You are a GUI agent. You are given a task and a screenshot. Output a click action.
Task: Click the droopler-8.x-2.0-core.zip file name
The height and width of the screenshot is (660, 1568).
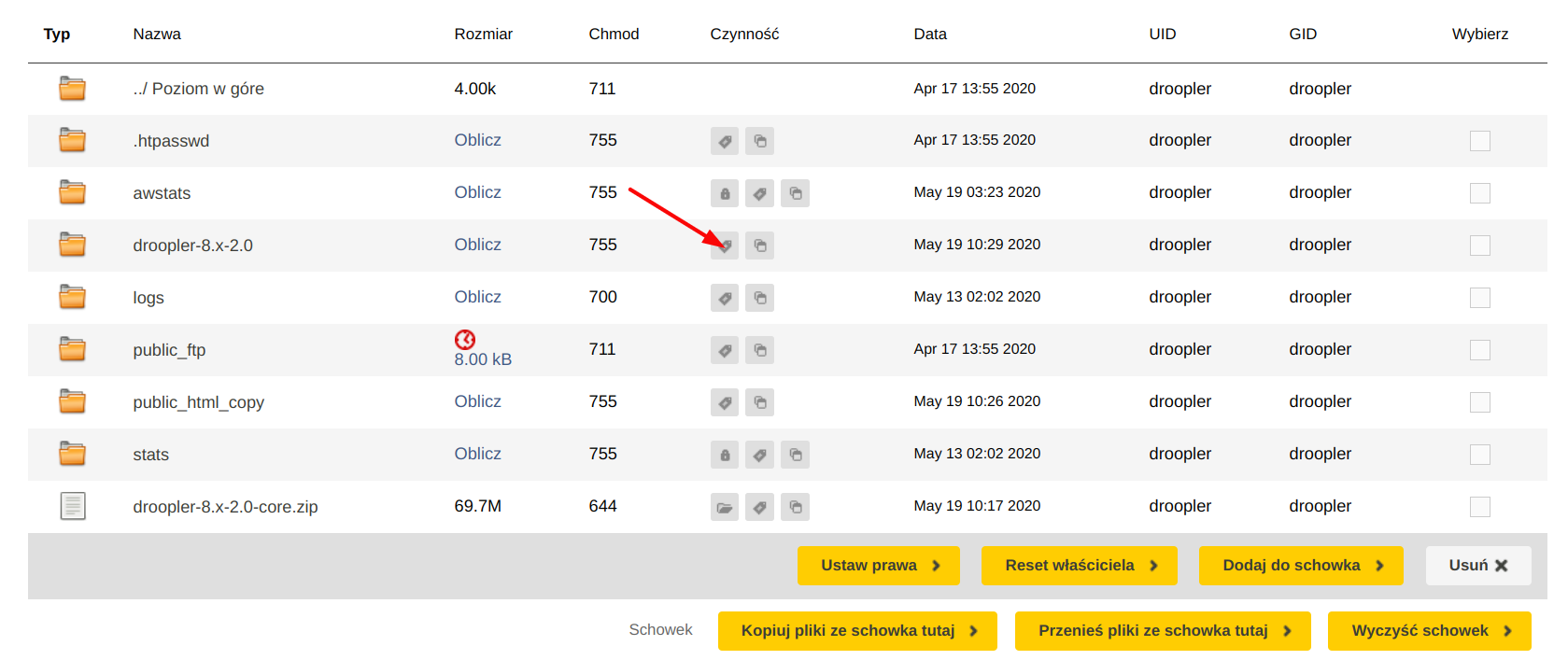225,507
